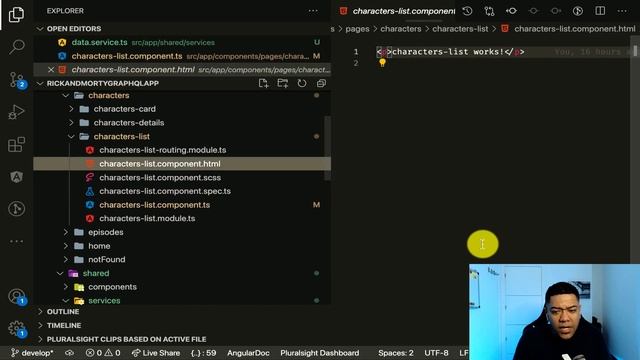The height and width of the screenshot is (360, 640).
Task: Collapse all folders in Explorer
Action: tap(321, 83)
